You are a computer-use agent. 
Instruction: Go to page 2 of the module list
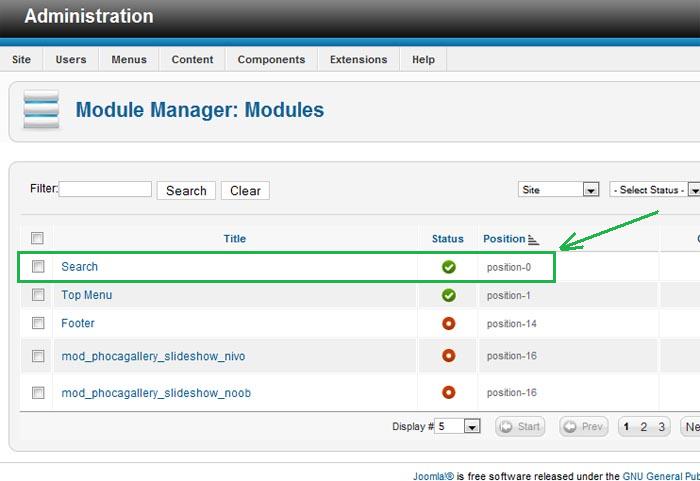(x=644, y=427)
